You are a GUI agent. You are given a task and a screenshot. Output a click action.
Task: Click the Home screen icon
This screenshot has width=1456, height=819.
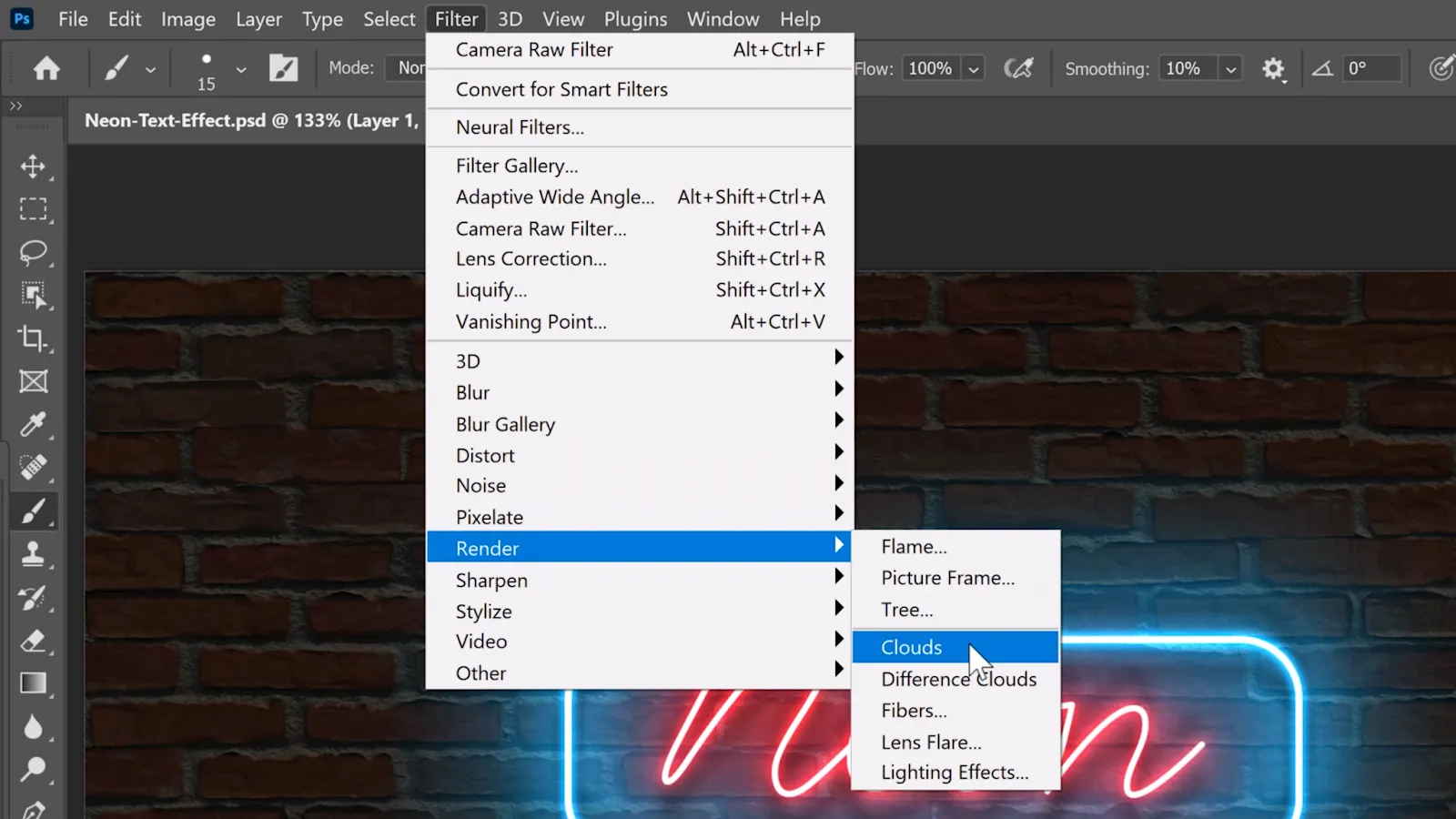46,68
